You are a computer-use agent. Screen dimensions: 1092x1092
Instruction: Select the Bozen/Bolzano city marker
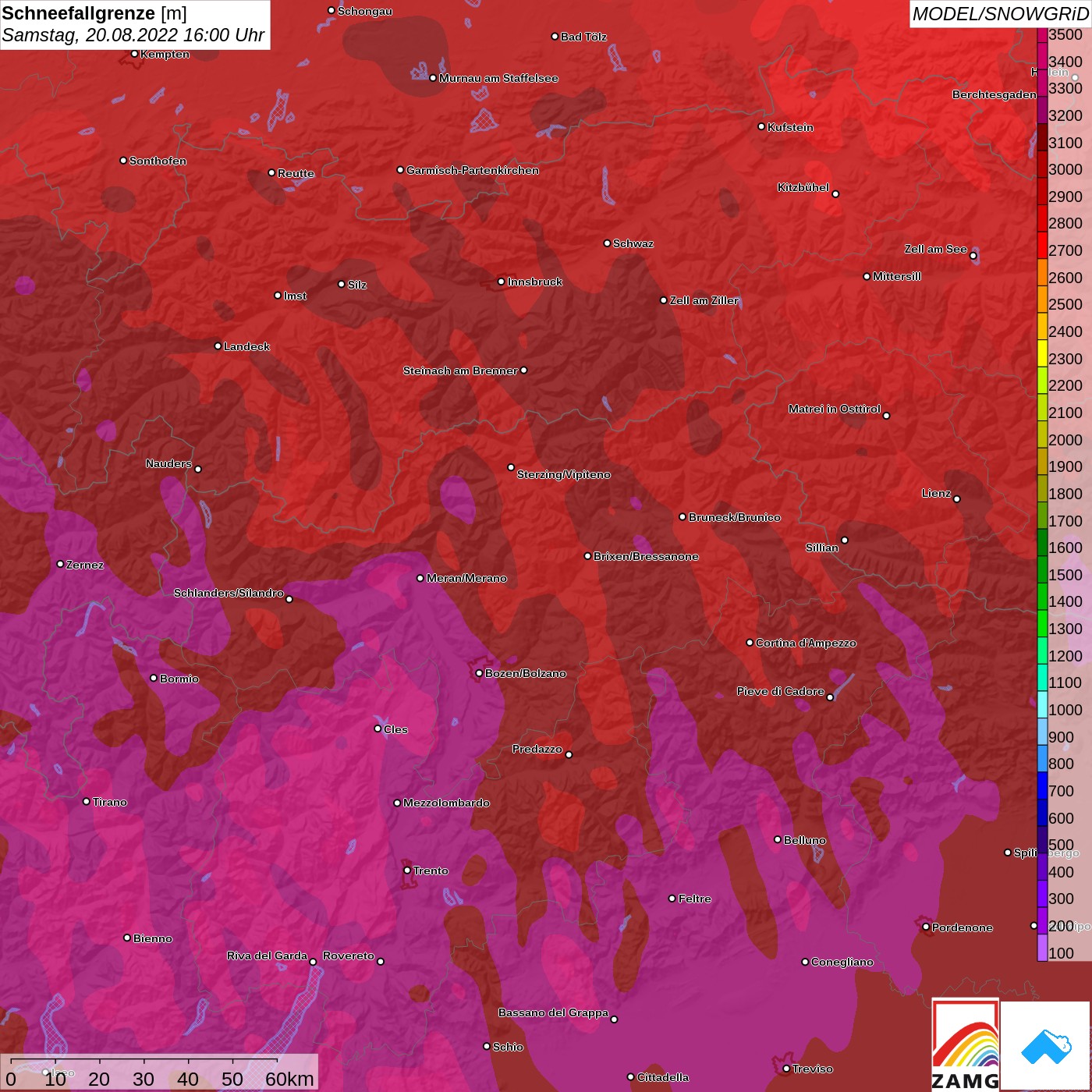tap(480, 673)
